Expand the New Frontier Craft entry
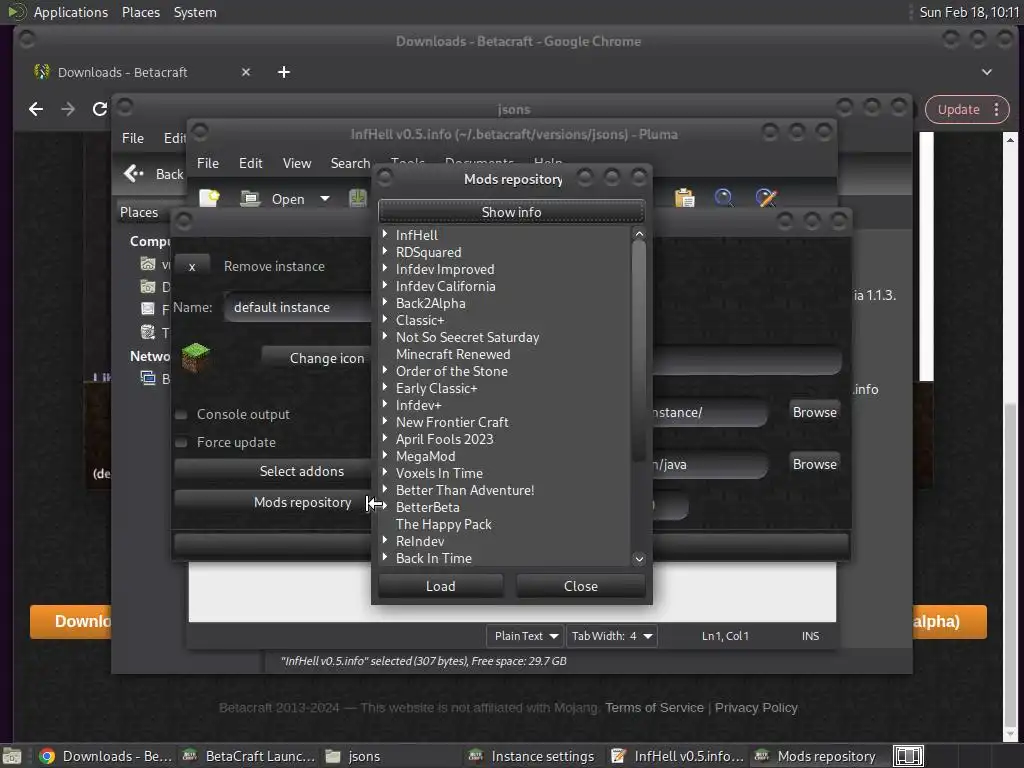This screenshot has width=1024, height=768. 385,421
